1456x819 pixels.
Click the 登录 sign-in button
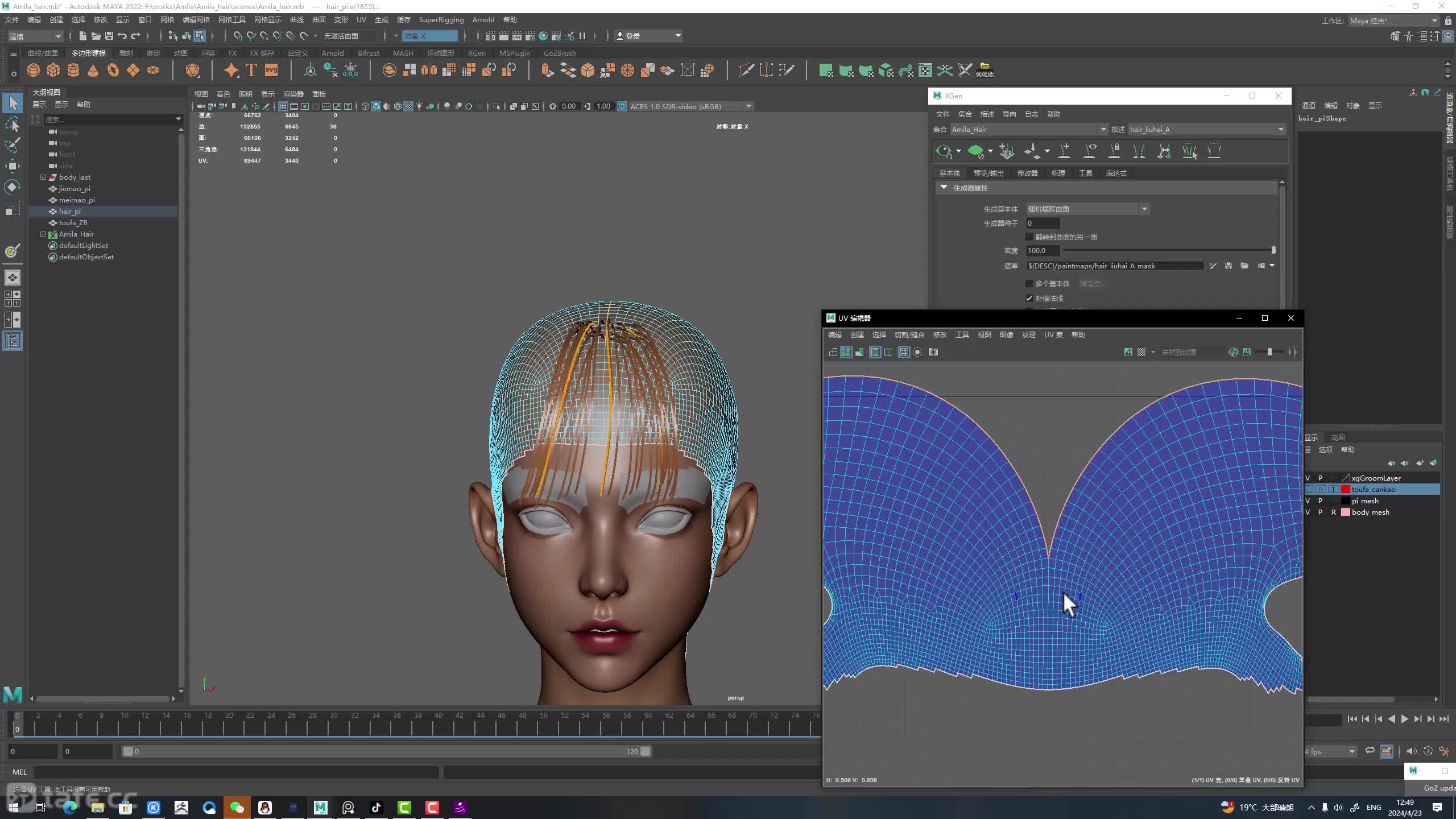648,36
